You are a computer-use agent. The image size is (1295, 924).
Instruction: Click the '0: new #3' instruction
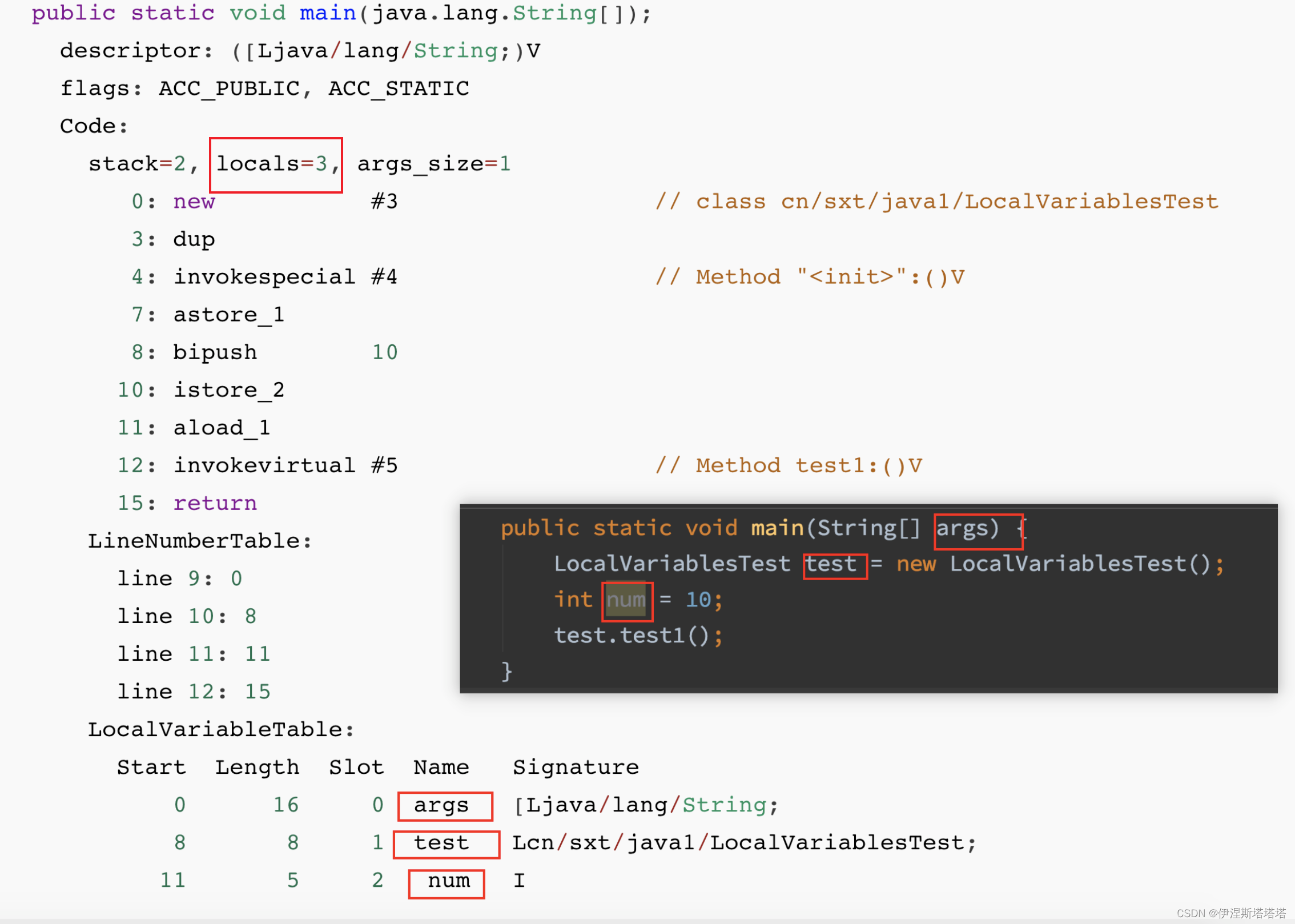tap(264, 201)
